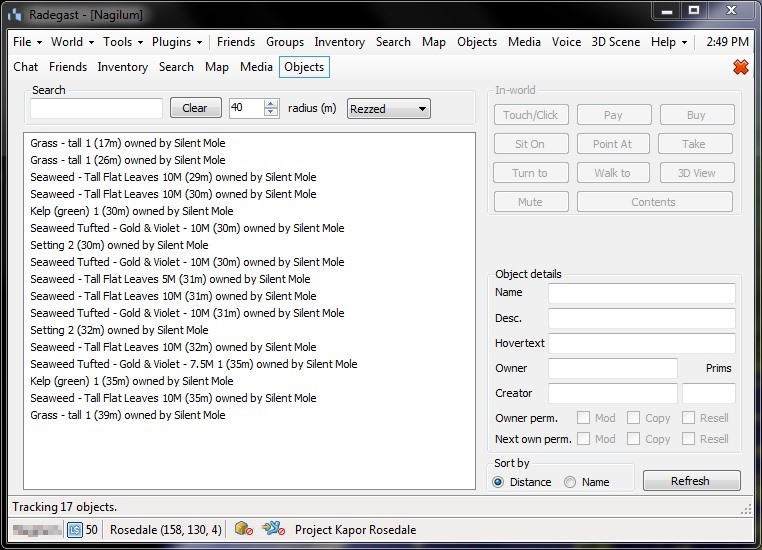762x550 pixels.
Task: Click the no-push arrow icon in status bar
Action: coord(273,529)
